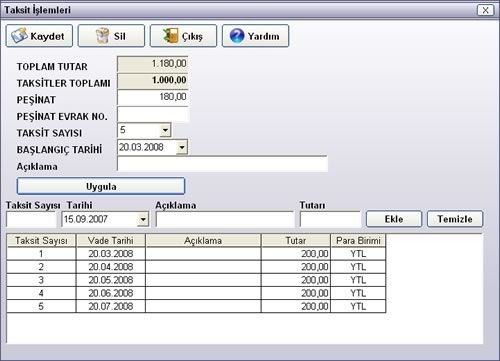
Task: Click the Yardım button's question mark icon
Action: (x=237, y=36)
